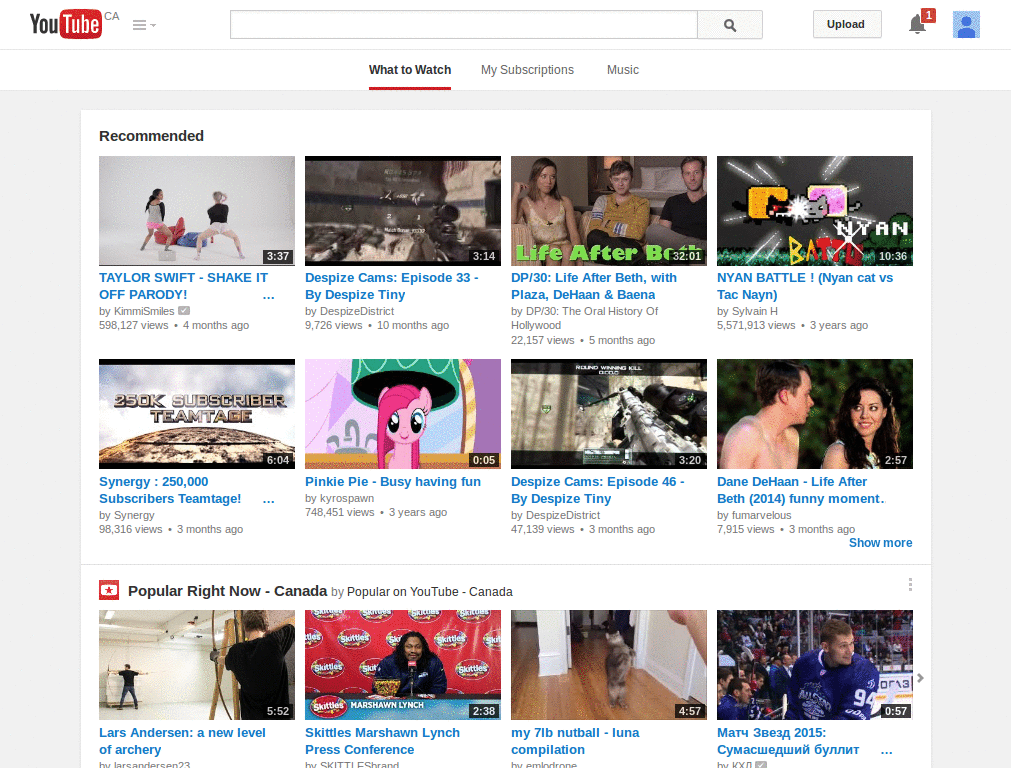Open Skittles Marshawn Lynch thumbnail
The image size is (1024, 768).
403,665
